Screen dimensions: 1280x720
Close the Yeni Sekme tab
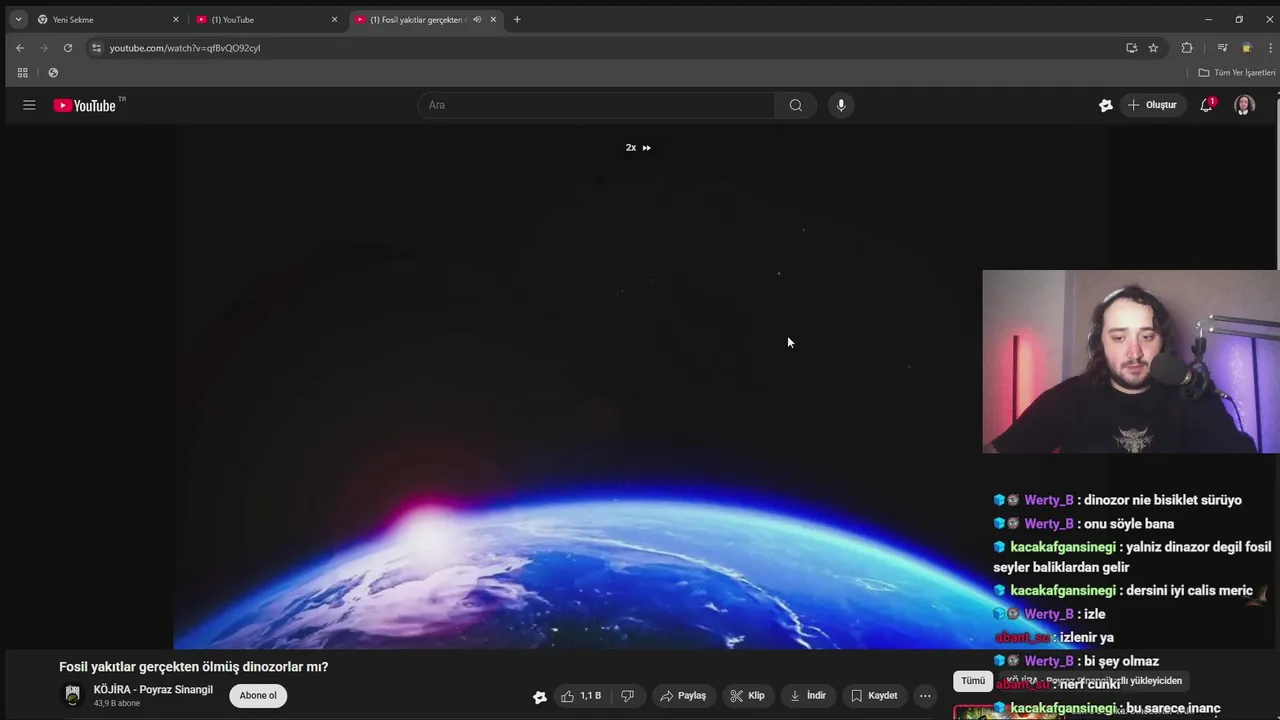click(176, 19)
